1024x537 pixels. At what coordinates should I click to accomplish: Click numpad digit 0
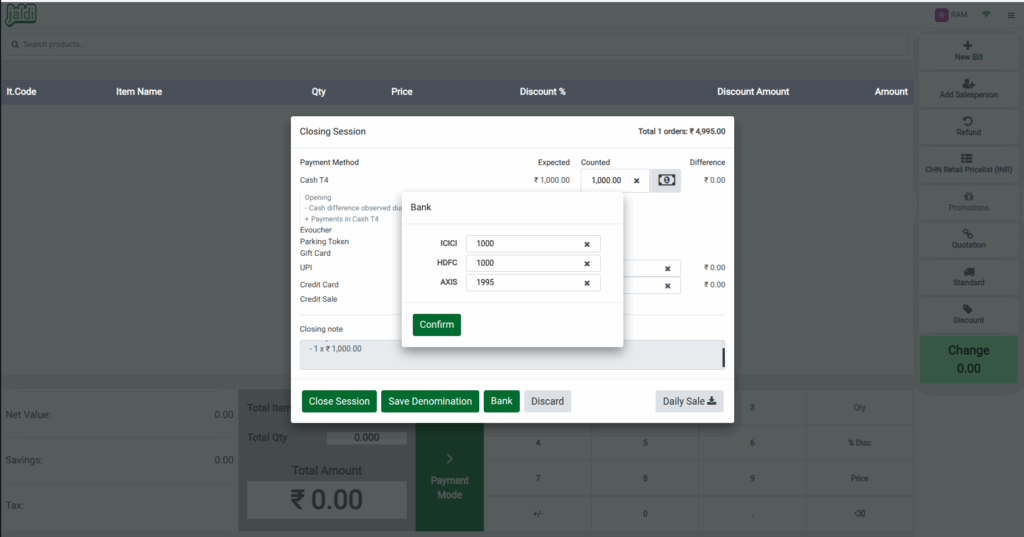645,513
